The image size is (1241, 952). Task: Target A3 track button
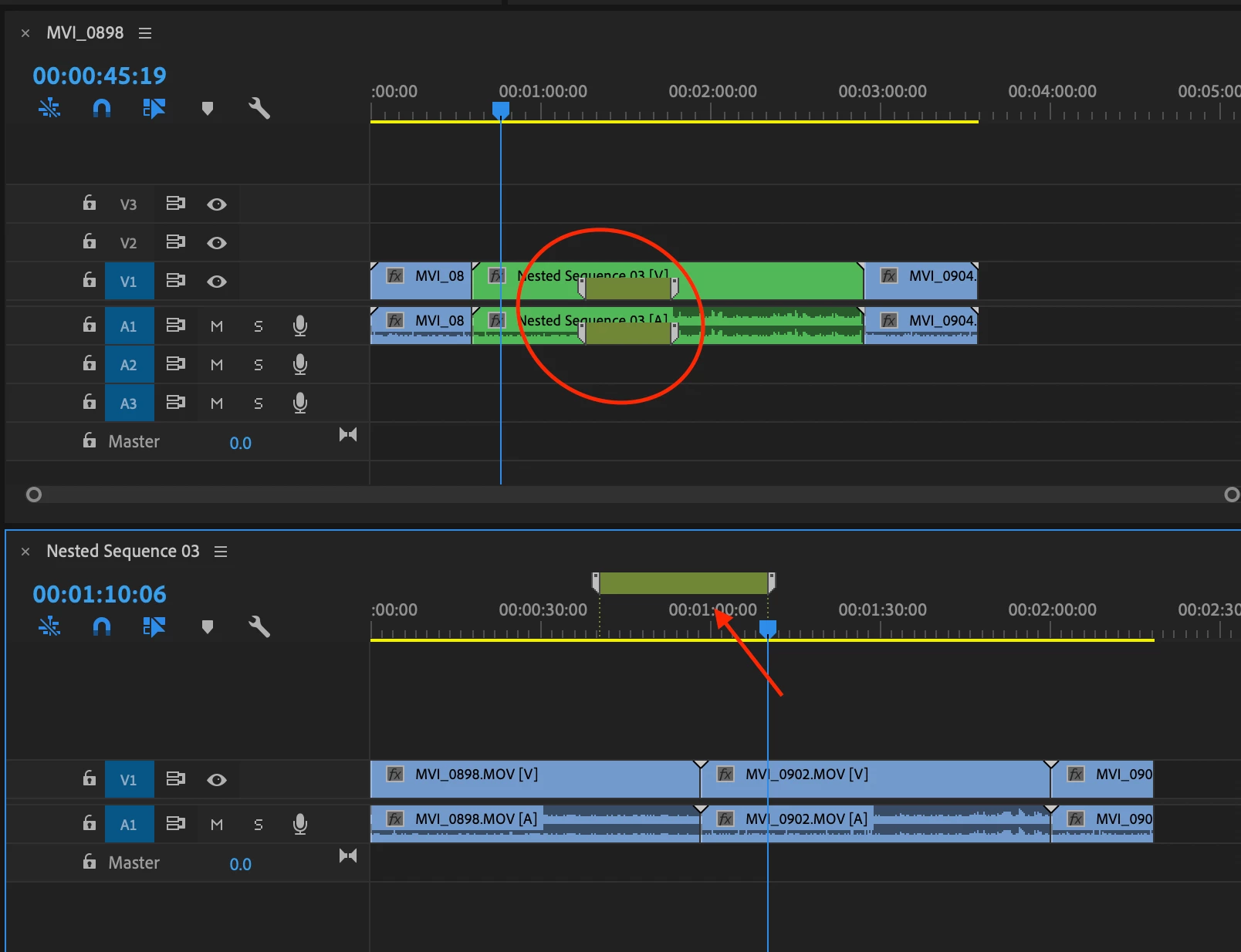click(x=129, y=403)
